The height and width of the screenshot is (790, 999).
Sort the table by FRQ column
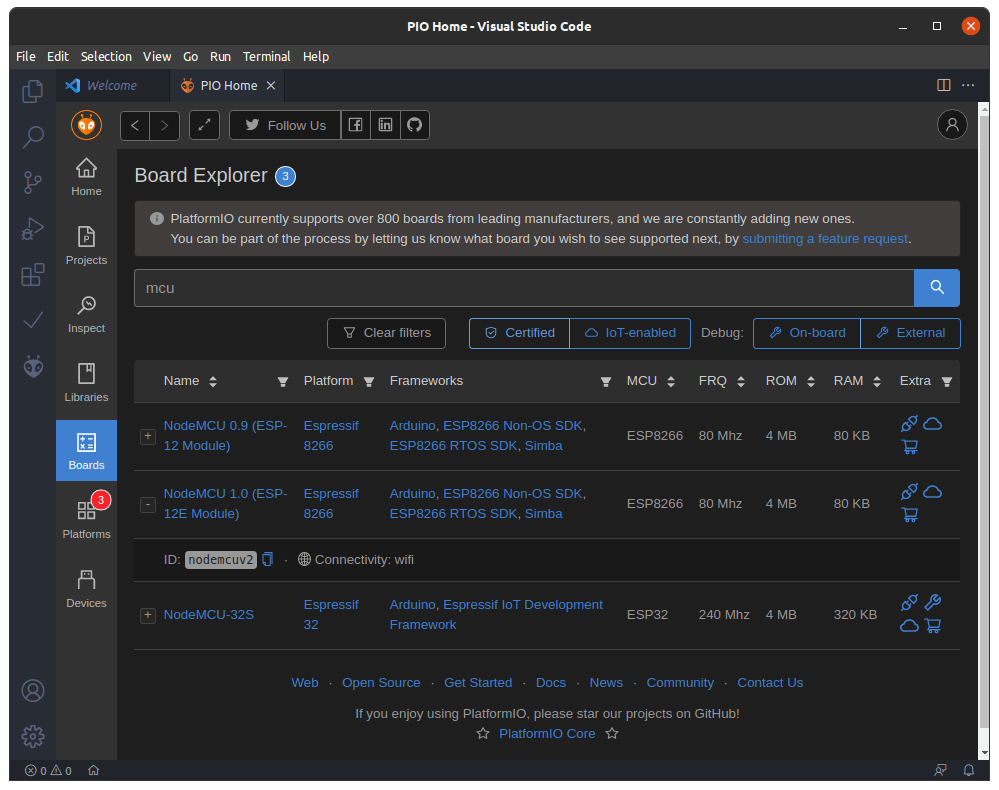point(741,382)
